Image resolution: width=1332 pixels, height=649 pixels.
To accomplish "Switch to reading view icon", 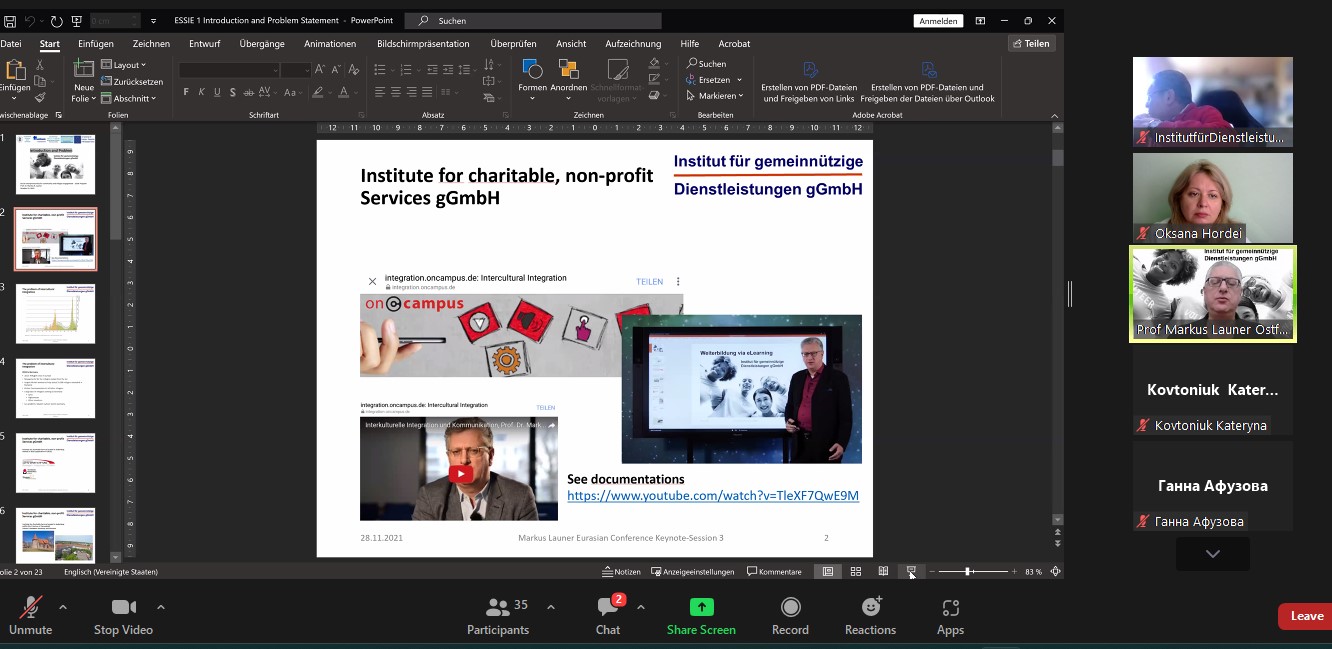I will [x=883, y=572].
